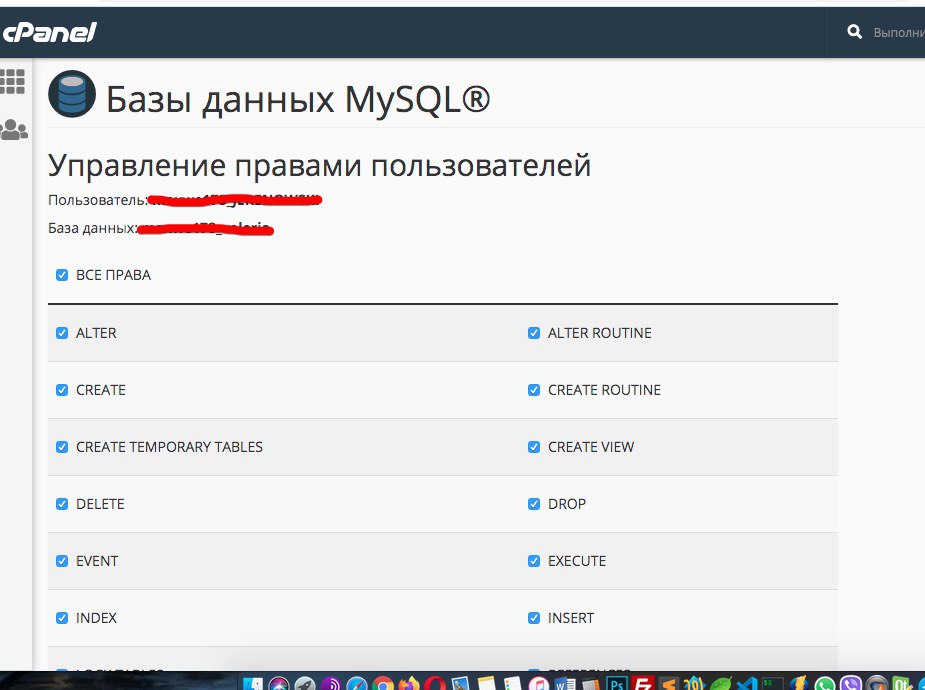Open Opera browser from the Dock

435,684
